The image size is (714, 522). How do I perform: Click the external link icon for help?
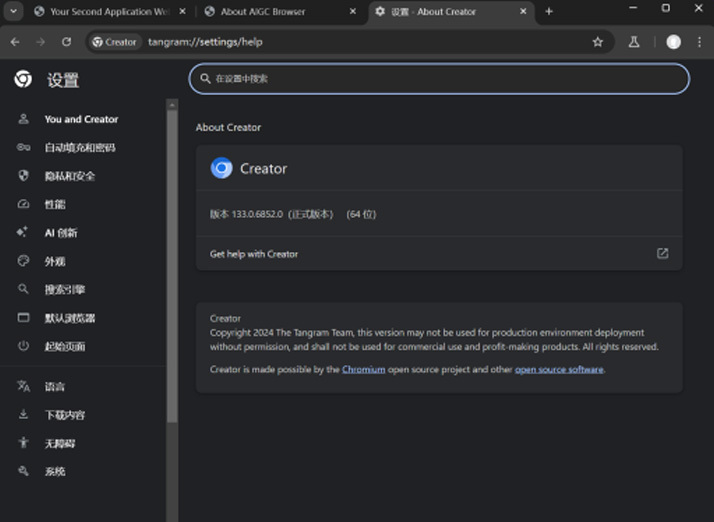663,253
